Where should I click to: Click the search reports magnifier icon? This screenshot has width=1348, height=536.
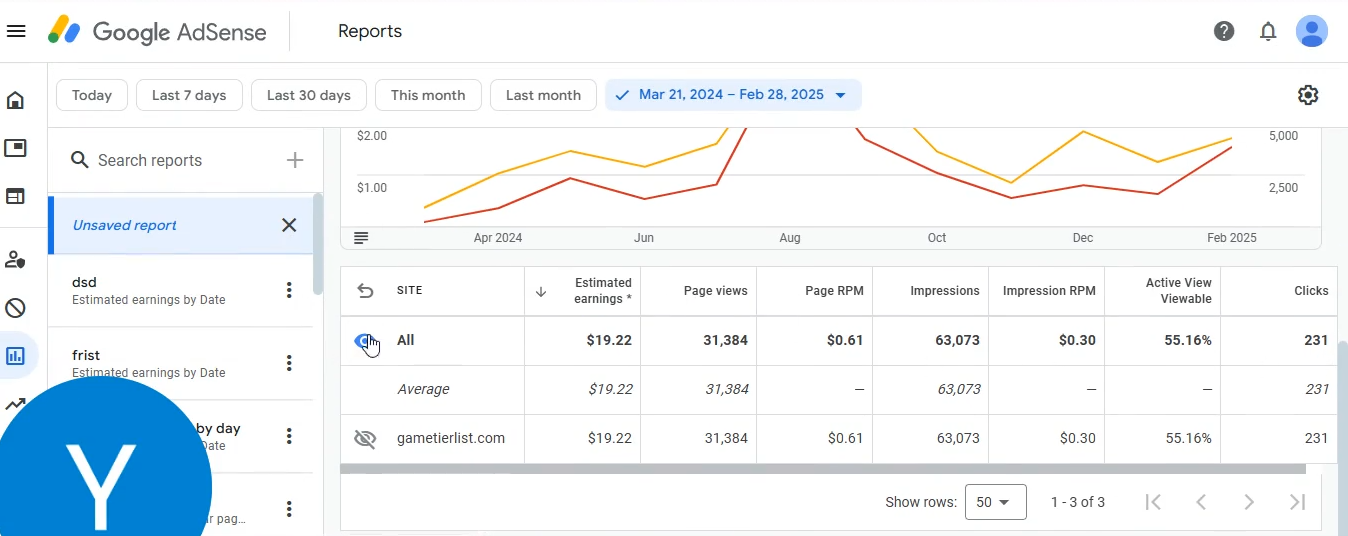pyautogui.click(x=80, y=160)
